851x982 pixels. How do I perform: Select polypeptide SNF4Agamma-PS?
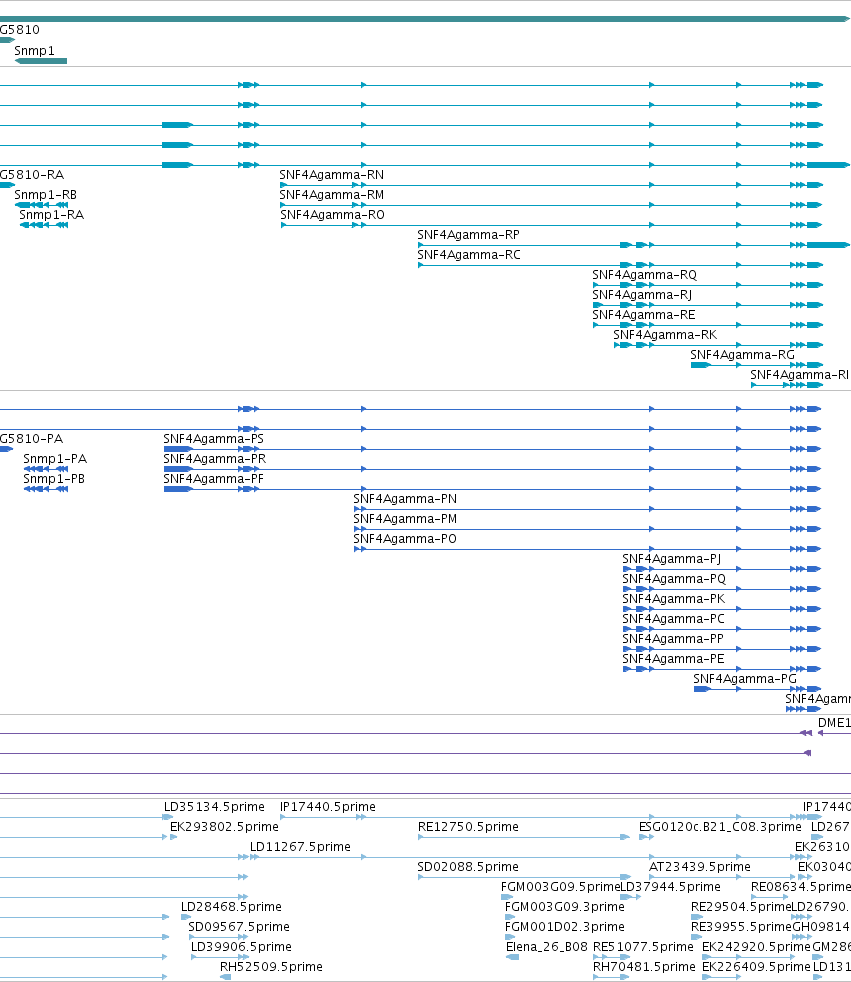coord(214,439)
